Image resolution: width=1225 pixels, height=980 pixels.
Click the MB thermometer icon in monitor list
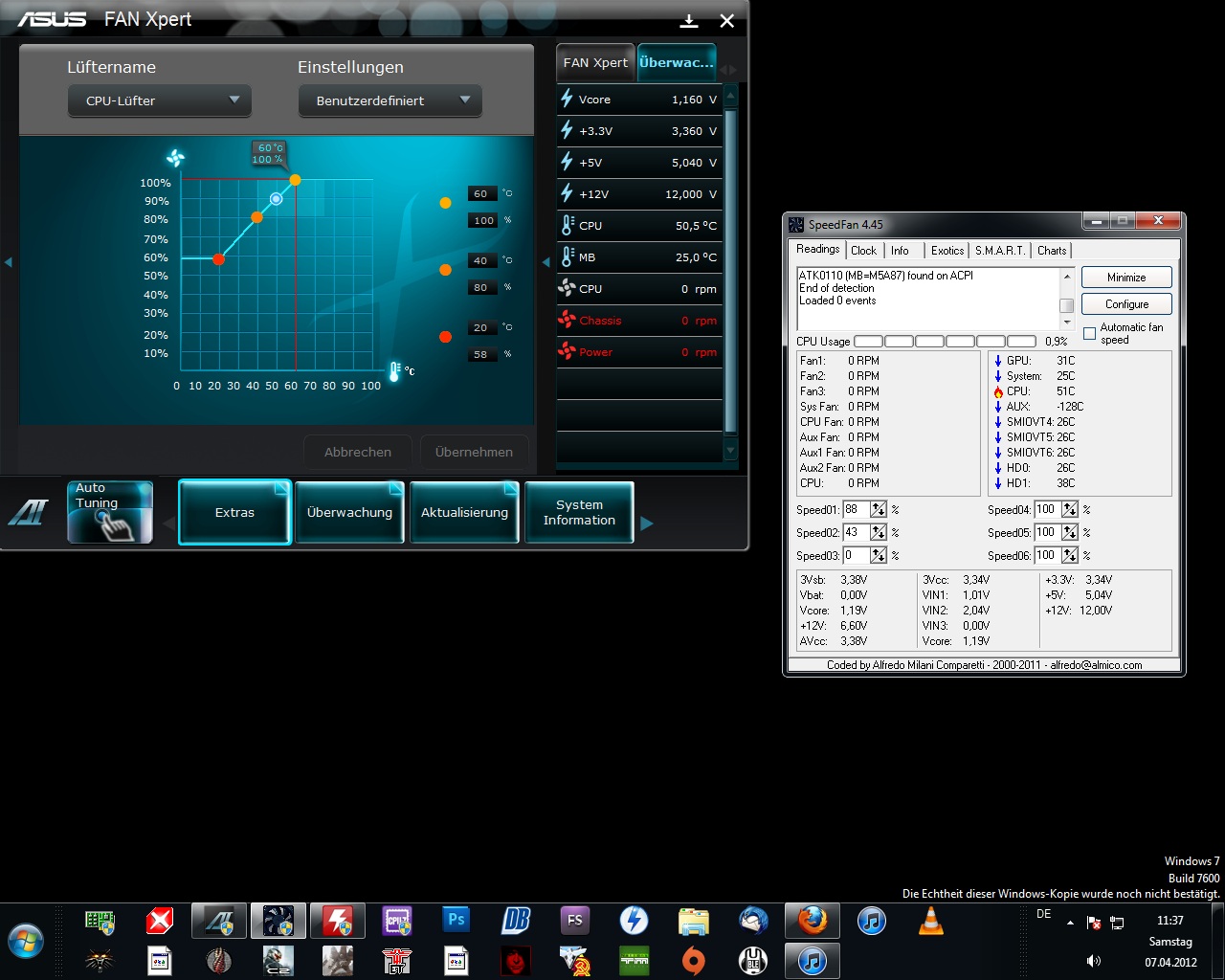pyautogui.click(x=567, y=256)
